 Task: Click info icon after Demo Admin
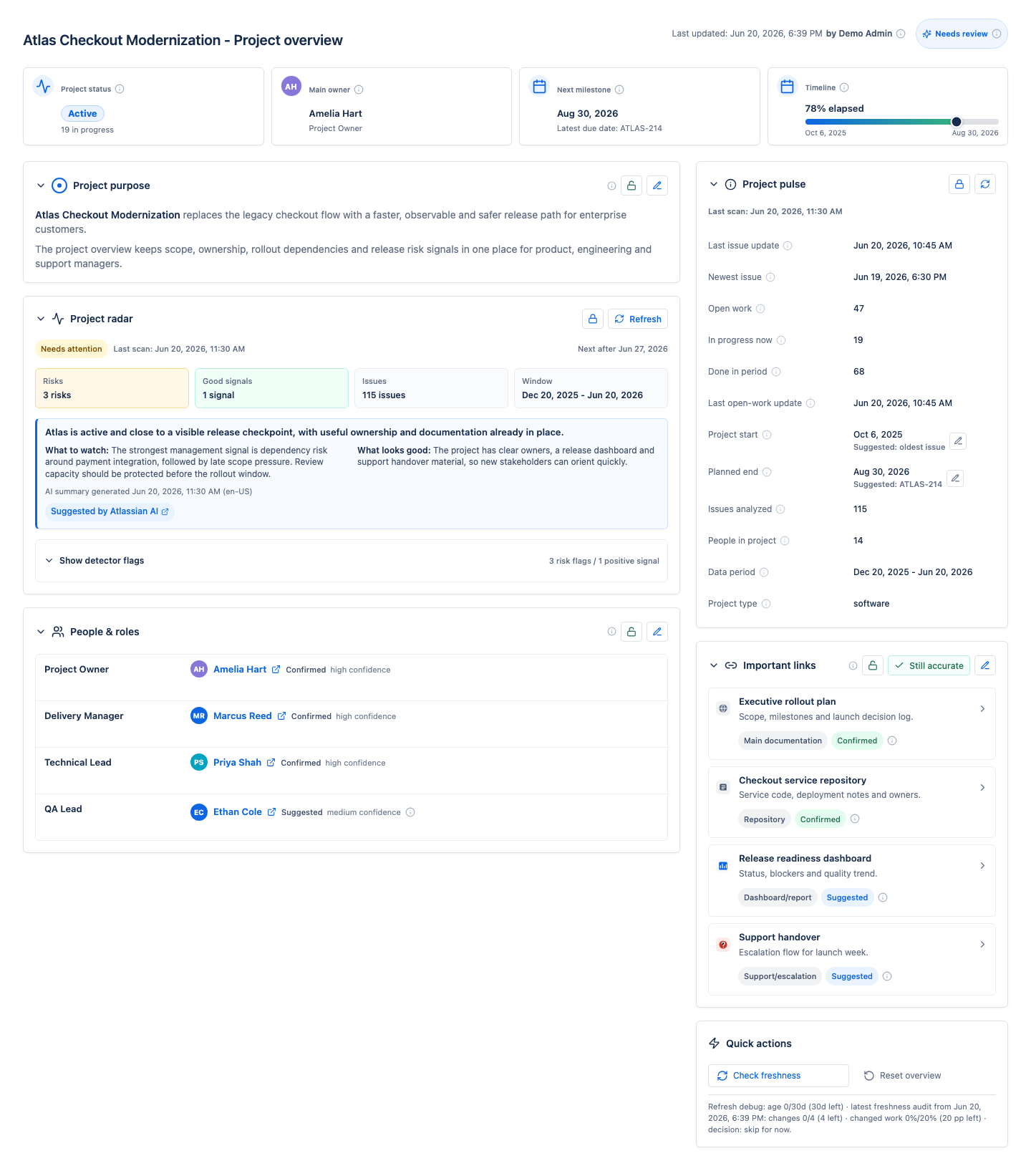click(x=901, y=34)
